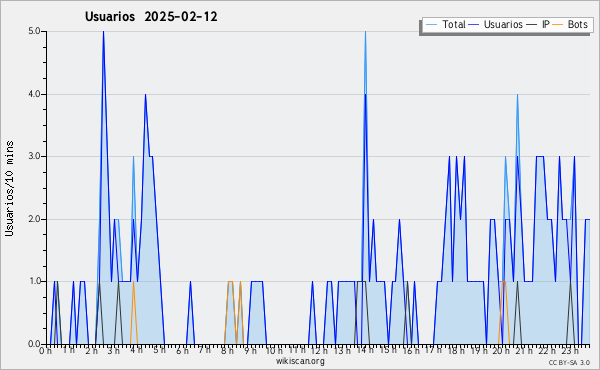Click the 3.0 y-axis tick label
This screenshot has width=600, height=370.
pos(34,156)
